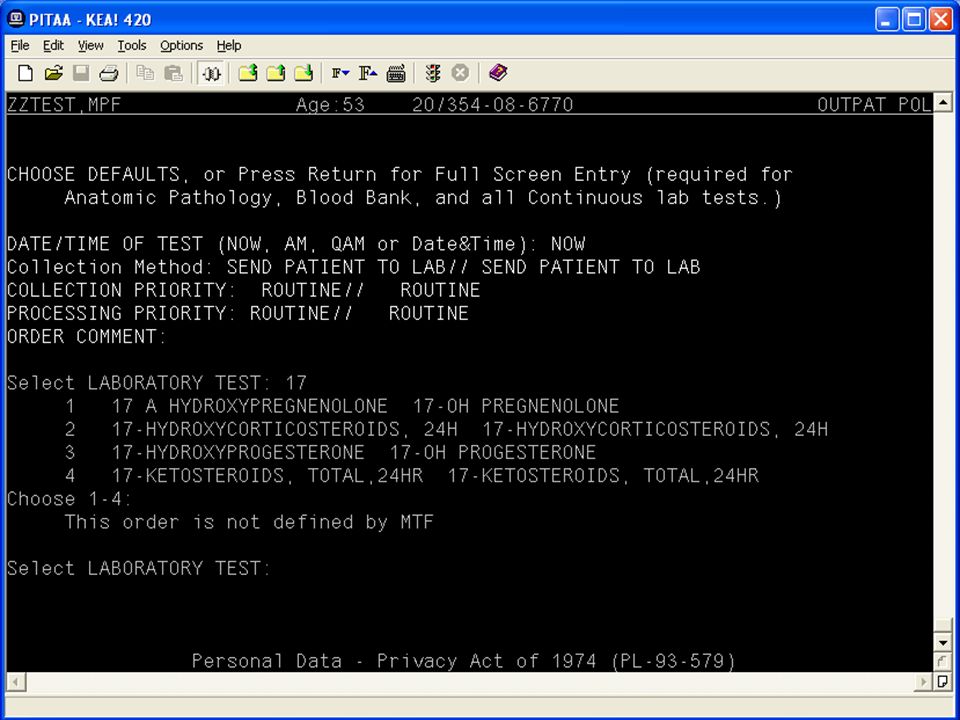Click the 'PROCESSING PRIORITY' line
The height and width of the screenshot is (720, 960).
click(x=238, y=313)
